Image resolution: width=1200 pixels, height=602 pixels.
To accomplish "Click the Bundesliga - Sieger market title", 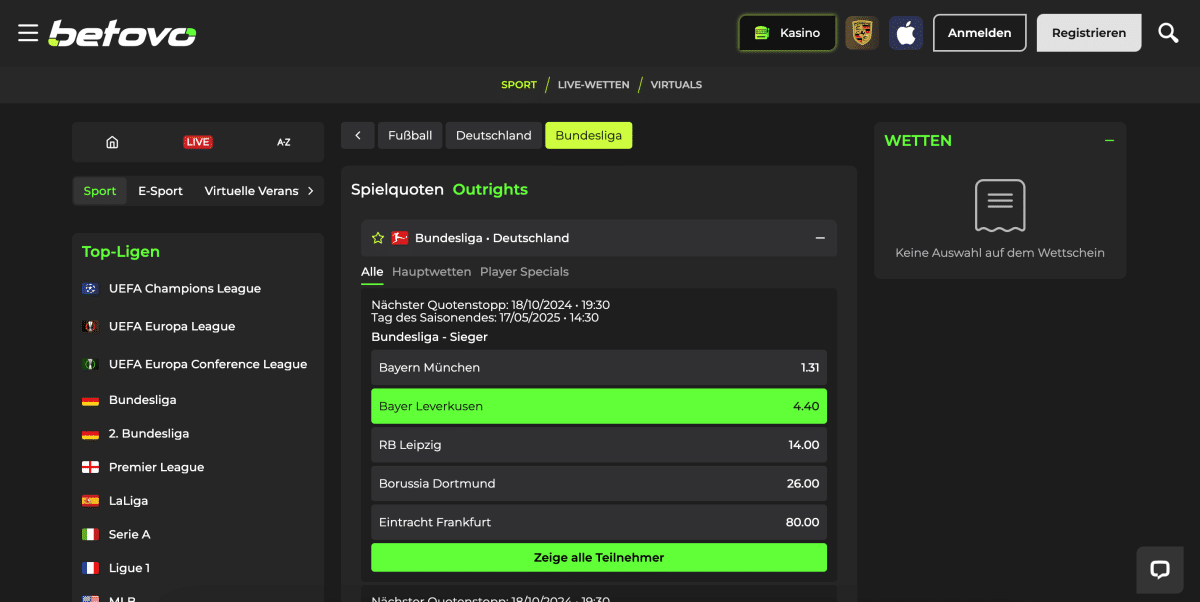I will tap(429, 337).
